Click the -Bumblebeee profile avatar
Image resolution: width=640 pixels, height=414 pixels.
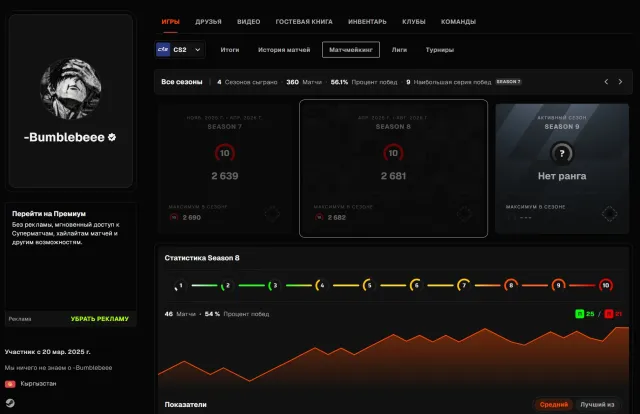pos(71,89)
